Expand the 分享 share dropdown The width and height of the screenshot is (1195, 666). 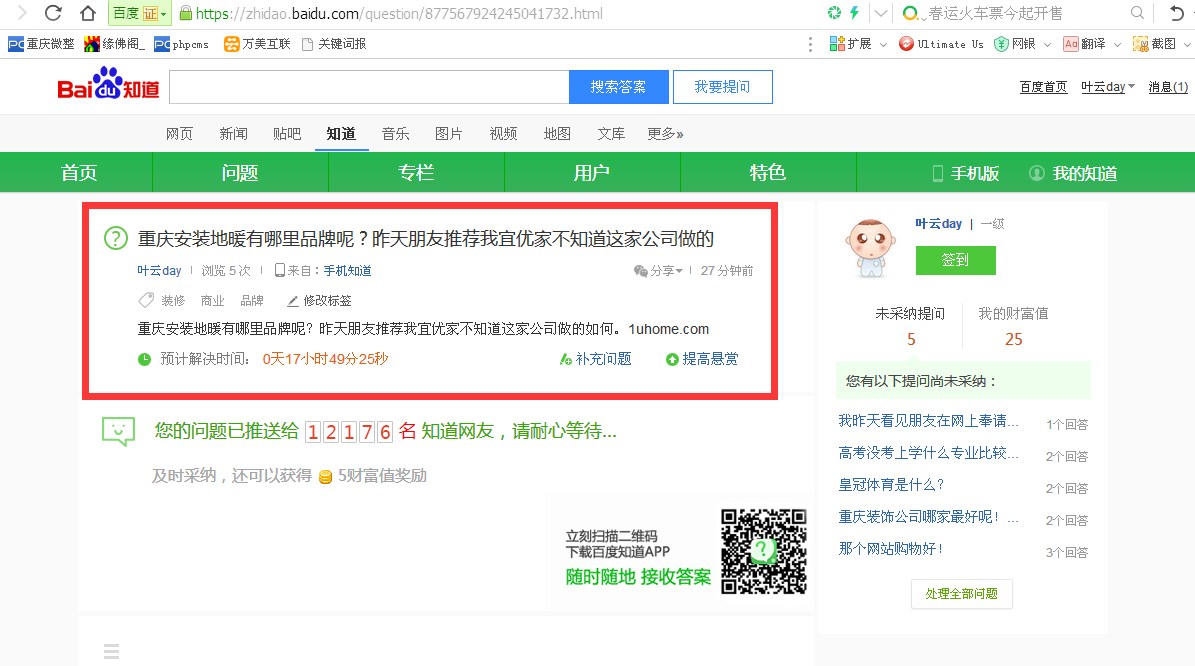[x=658, y=271]
